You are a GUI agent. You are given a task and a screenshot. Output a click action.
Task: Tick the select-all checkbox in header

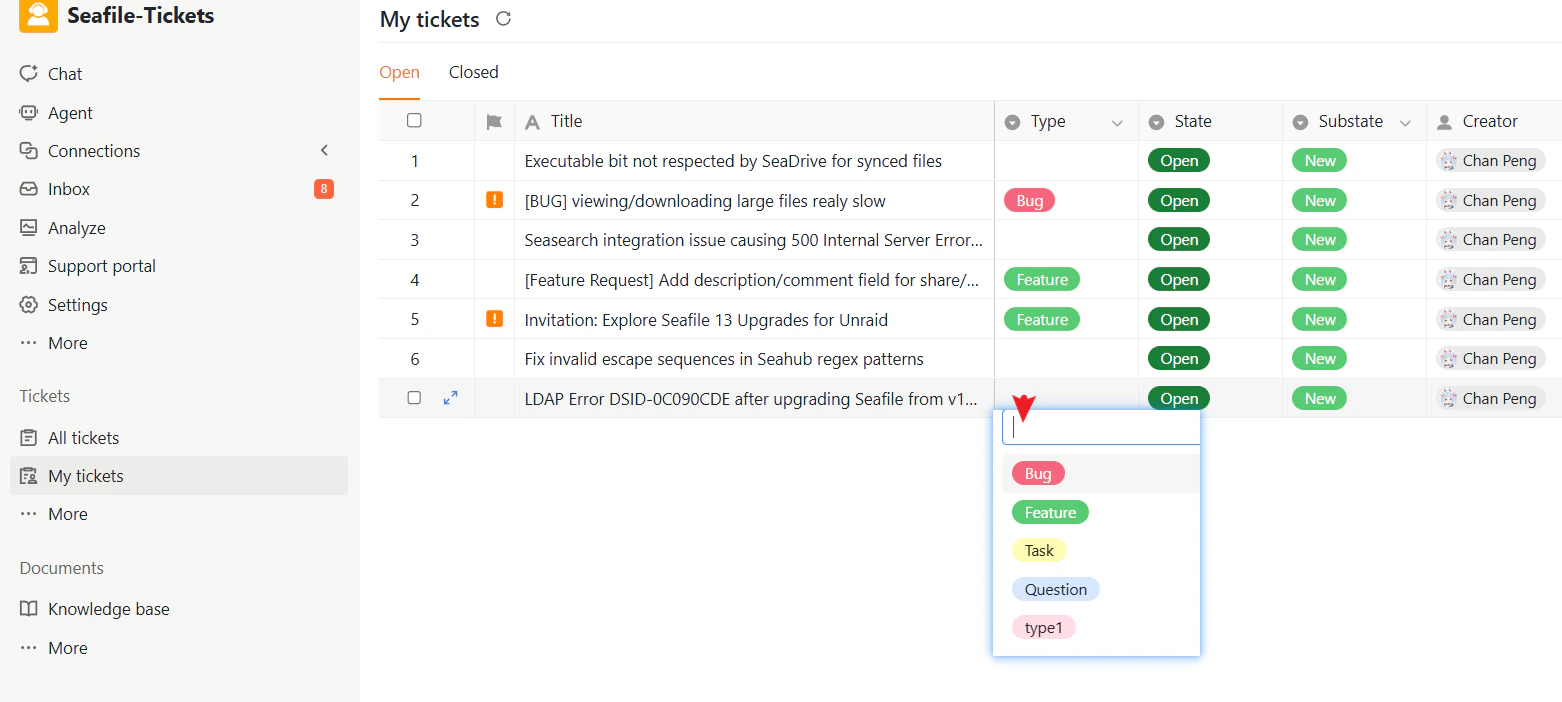[414, 121]
